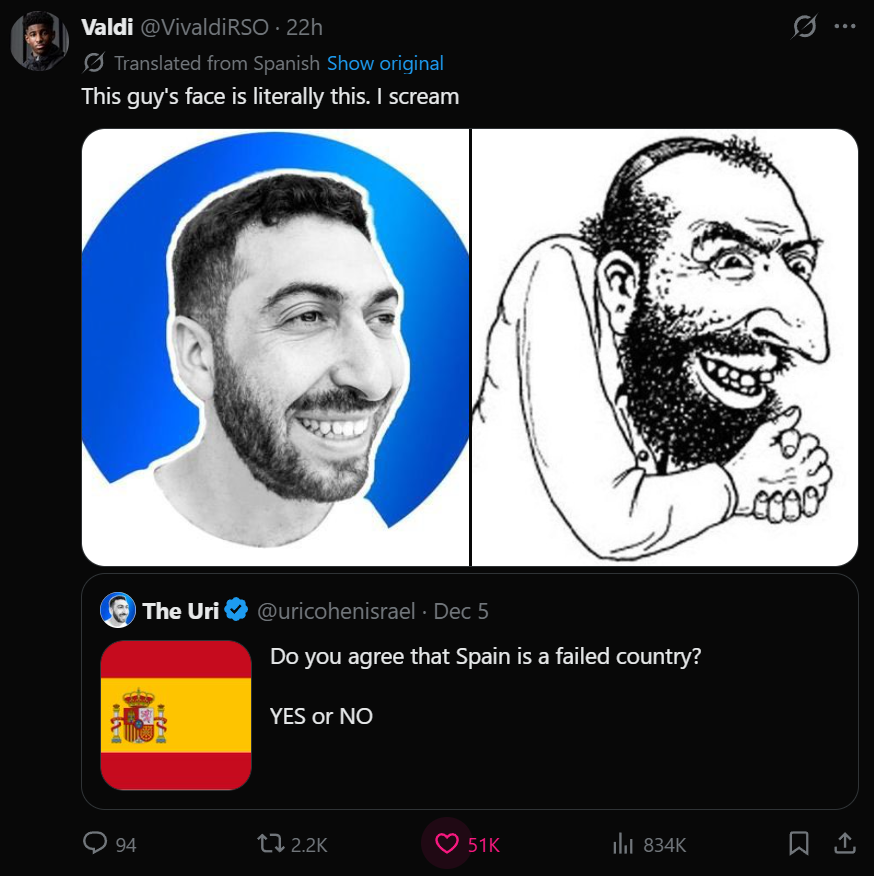Viewport: 874px width, 876px height.
Task: Open the Spain flag image in quoted post
Action: [x=176, y=715]
